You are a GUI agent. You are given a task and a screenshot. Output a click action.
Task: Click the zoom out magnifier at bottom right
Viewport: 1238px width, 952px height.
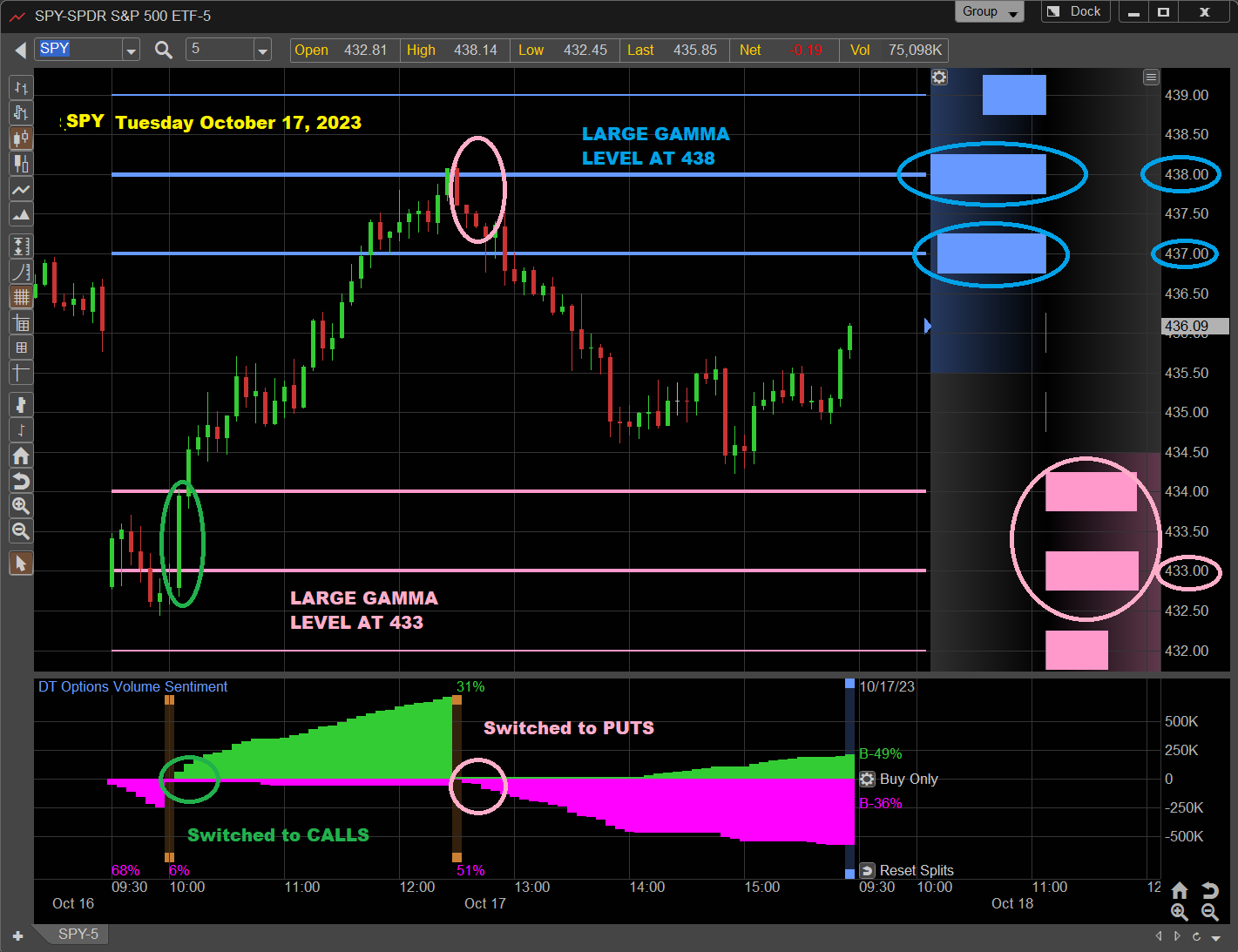(x=1209, y=912)
